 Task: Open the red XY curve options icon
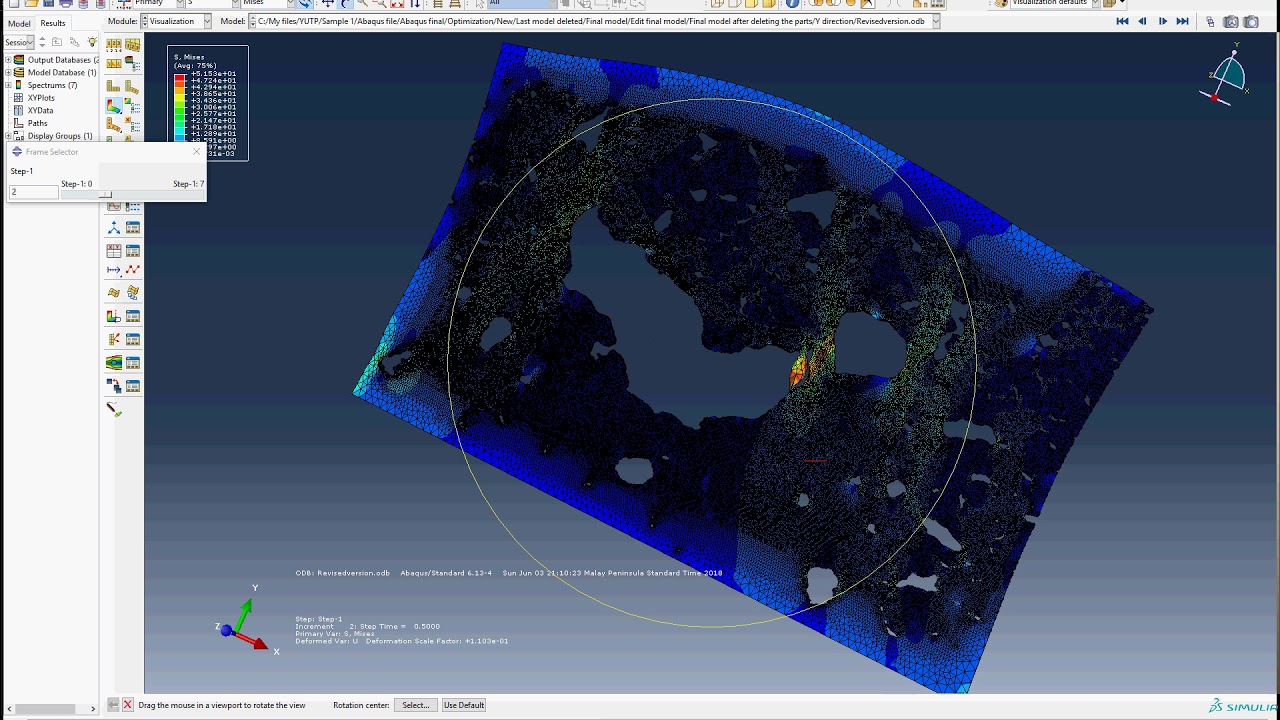(x=132, y=270)
